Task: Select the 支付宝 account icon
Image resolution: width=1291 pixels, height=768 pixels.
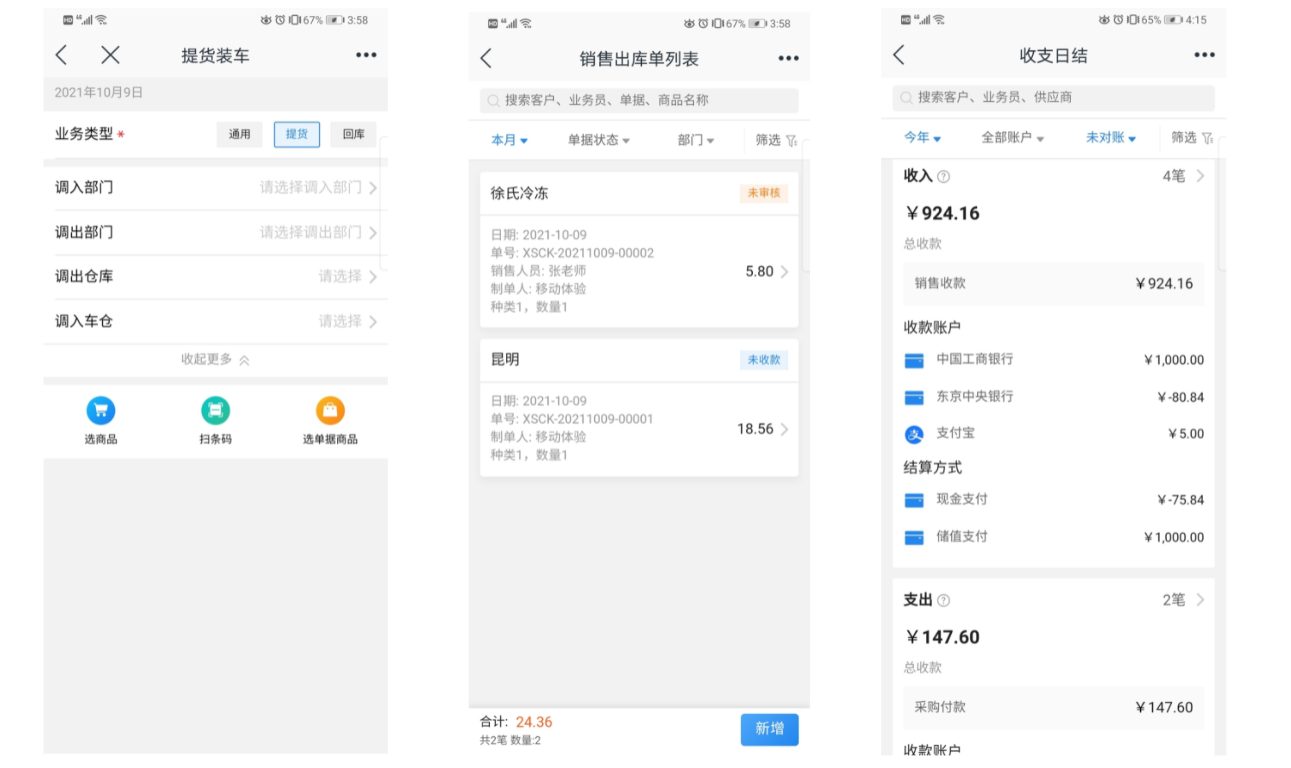Action: [x=914, y=435]
